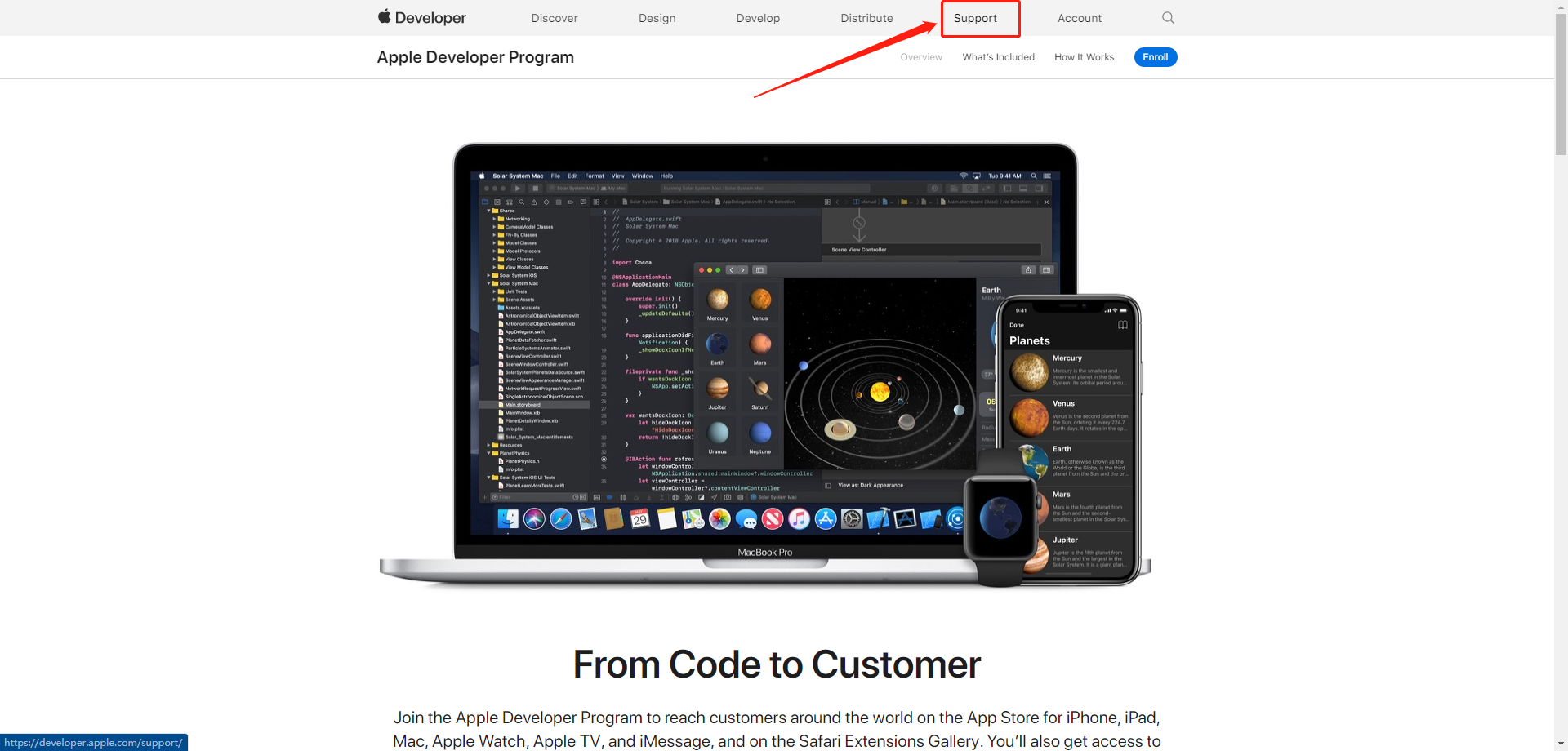Screen dimensions: 1568x751
Task: Open the Discover menu item
Action: pos(555,18)
